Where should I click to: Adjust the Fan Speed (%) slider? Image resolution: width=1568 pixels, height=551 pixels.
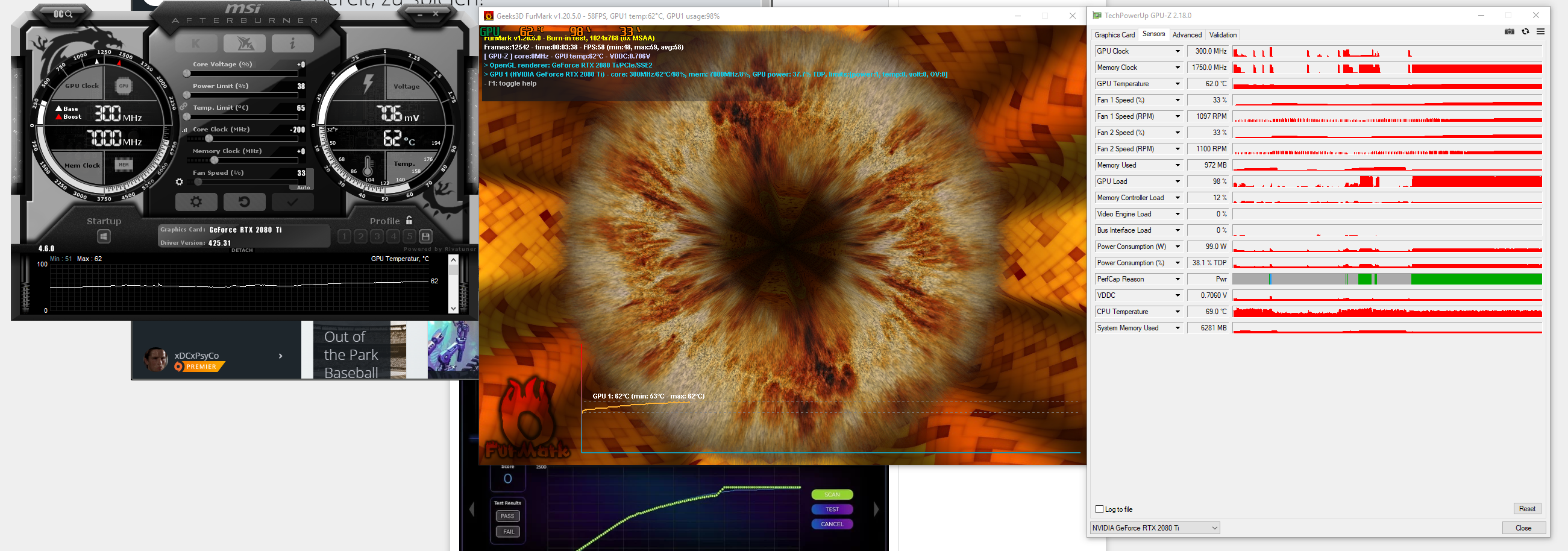click(x=242, y=182)
